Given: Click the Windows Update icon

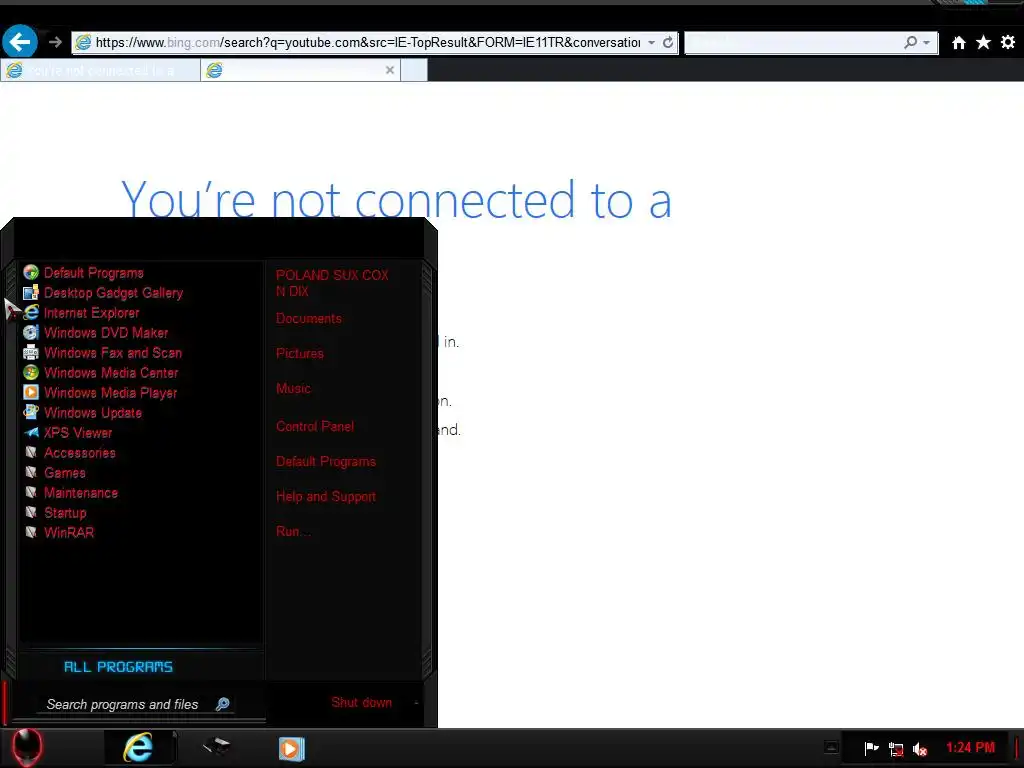Looking at the screenshot, I should pos(31,412).
